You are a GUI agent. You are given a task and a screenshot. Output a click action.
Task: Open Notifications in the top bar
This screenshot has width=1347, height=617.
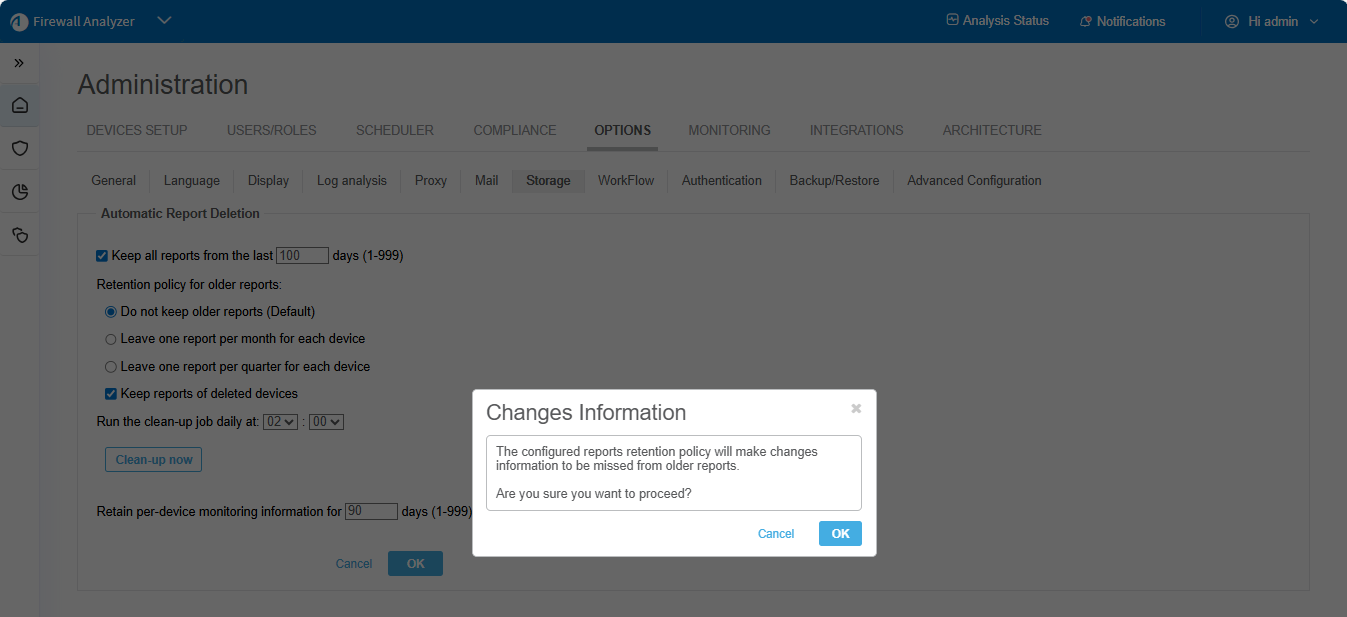coord(1122,21)
